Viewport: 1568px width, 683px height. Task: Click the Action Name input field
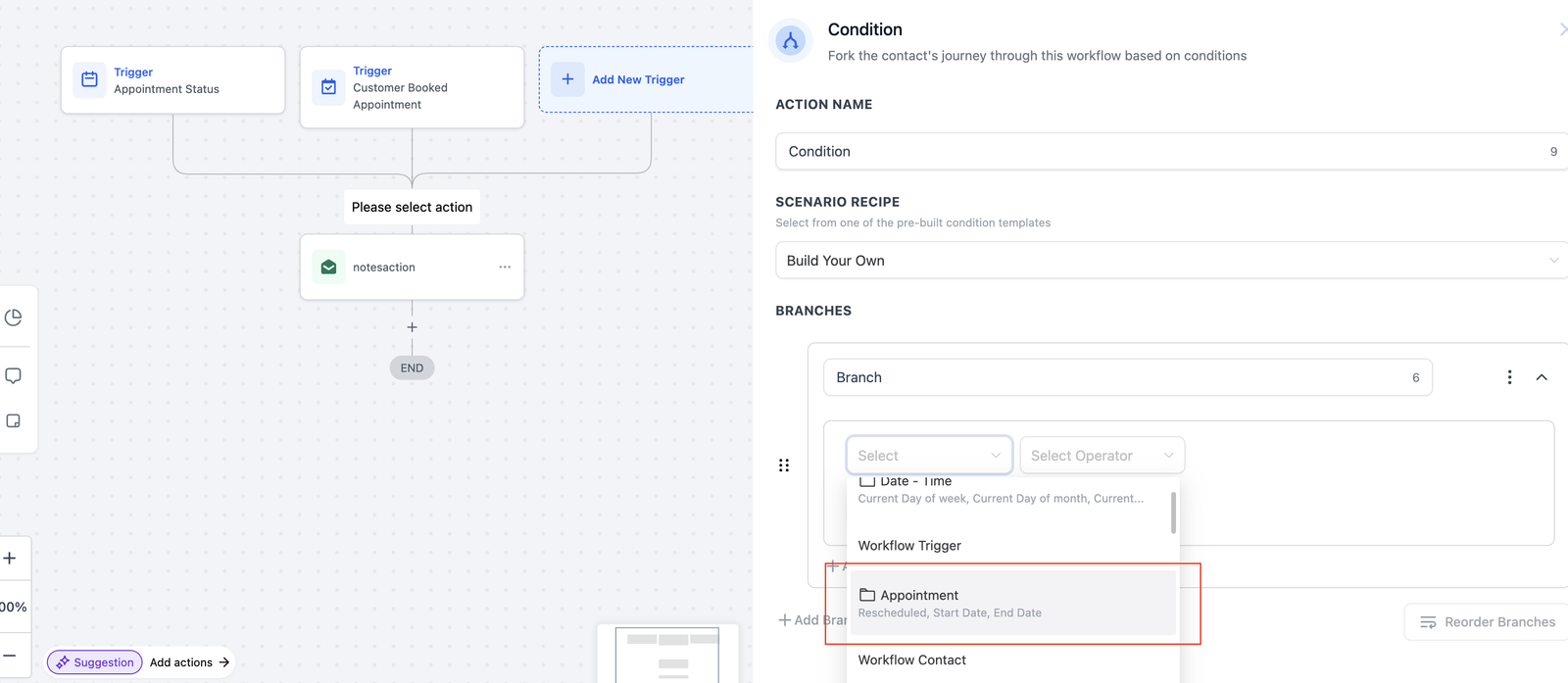(x=1156, y=152)
